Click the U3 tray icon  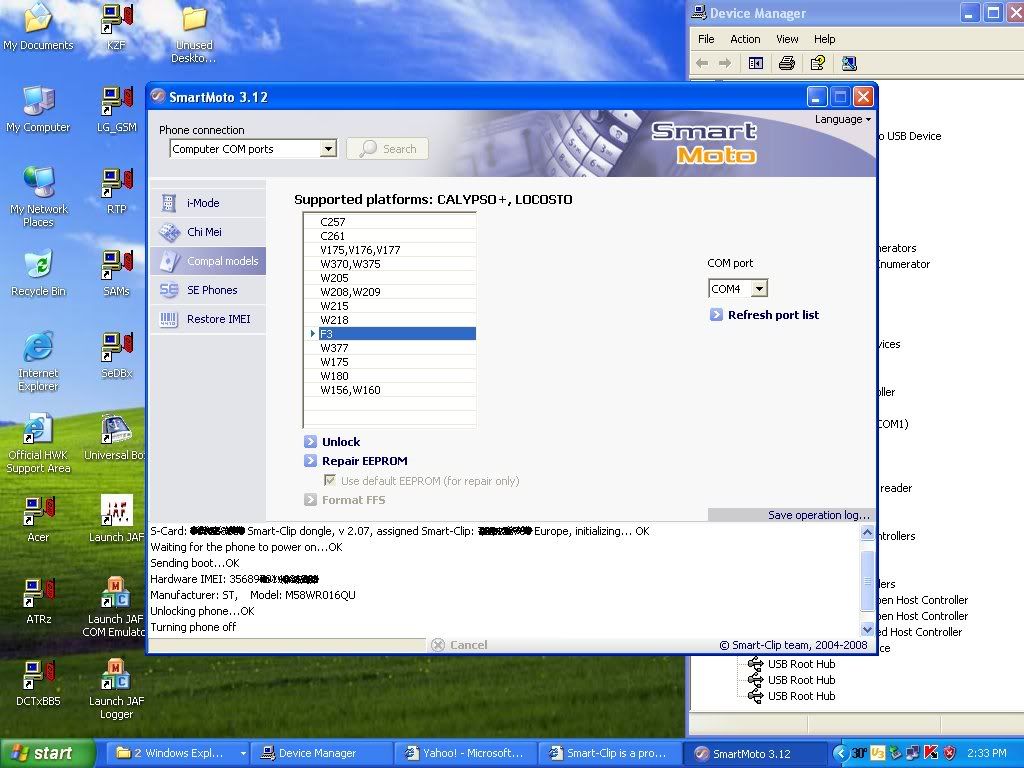point(878,753)
